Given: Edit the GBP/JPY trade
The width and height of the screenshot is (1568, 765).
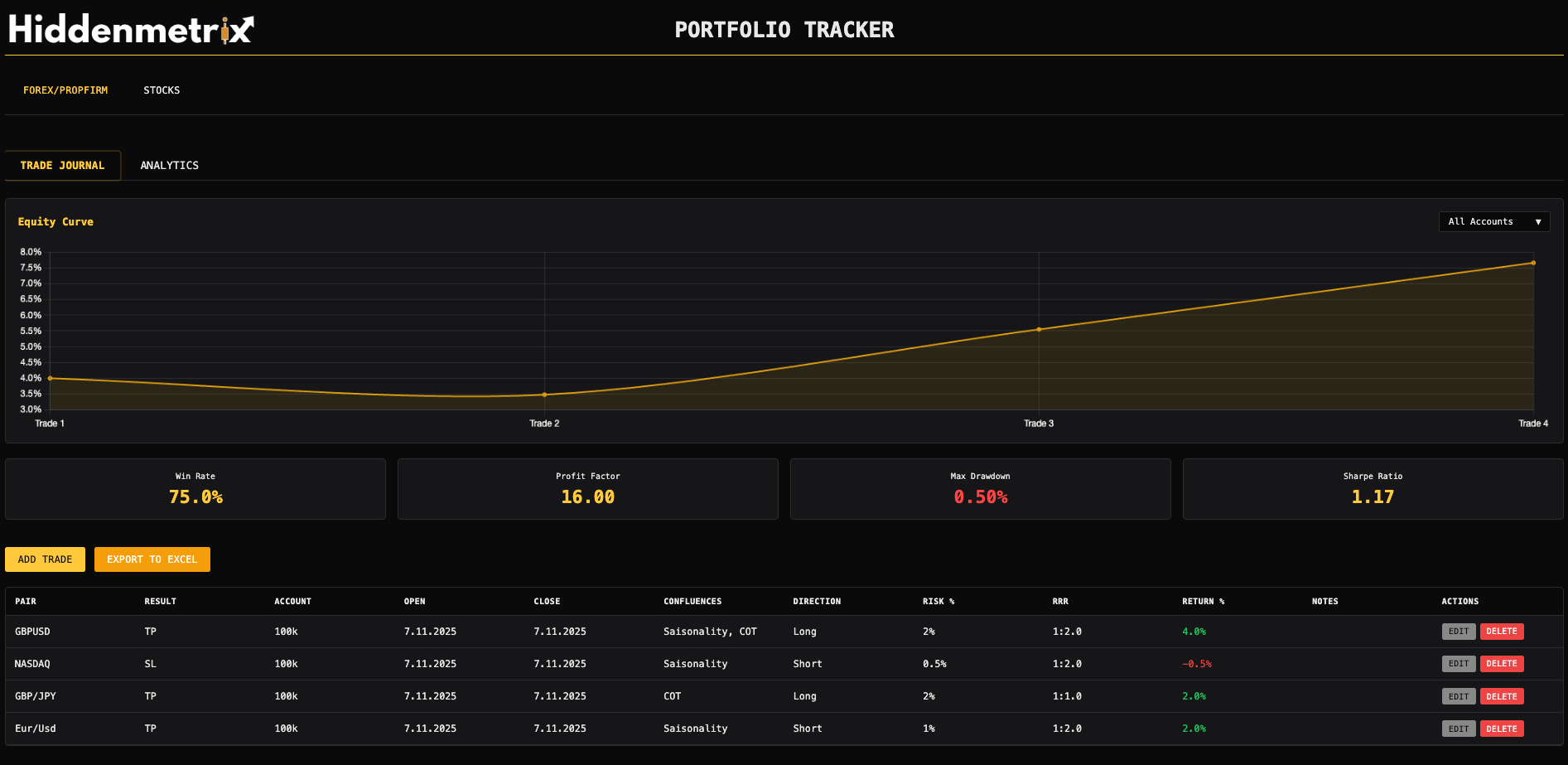Looking at the screenshot, I should point(1458,695).
